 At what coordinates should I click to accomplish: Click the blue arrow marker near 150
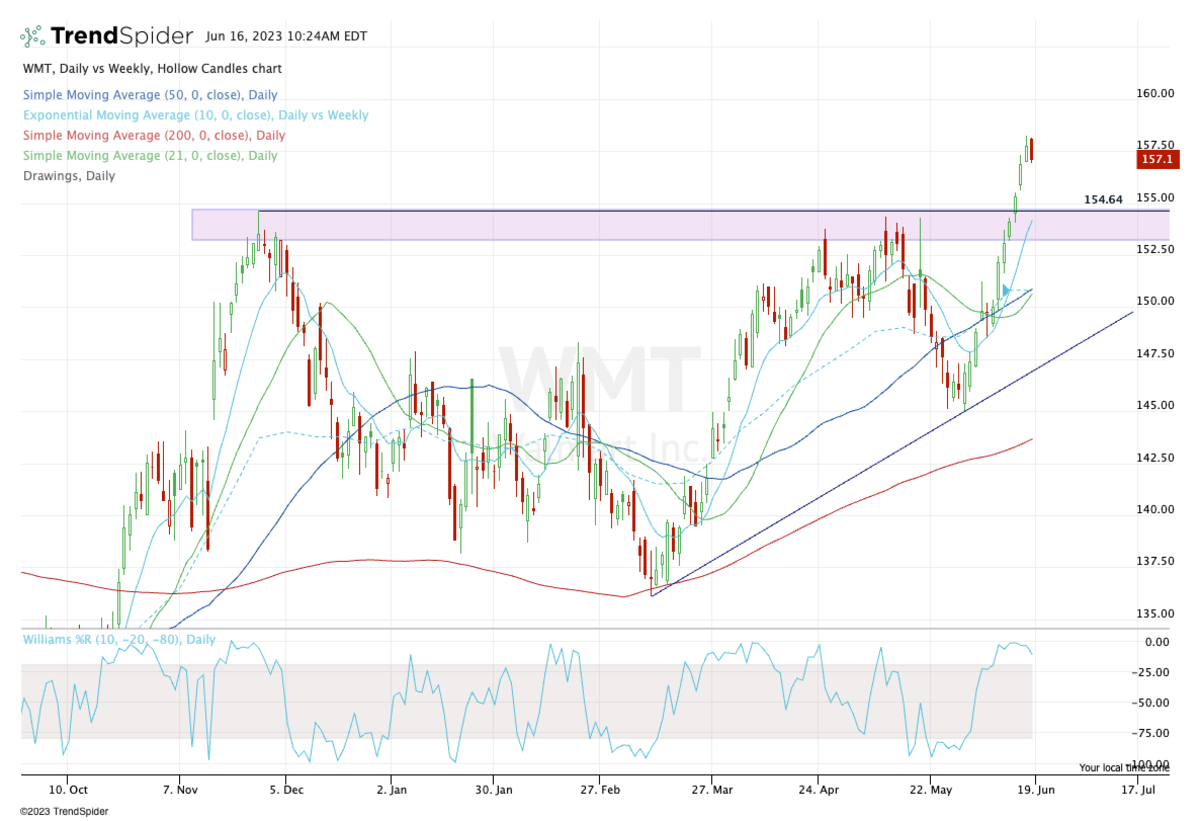[x=1007, y=291]
